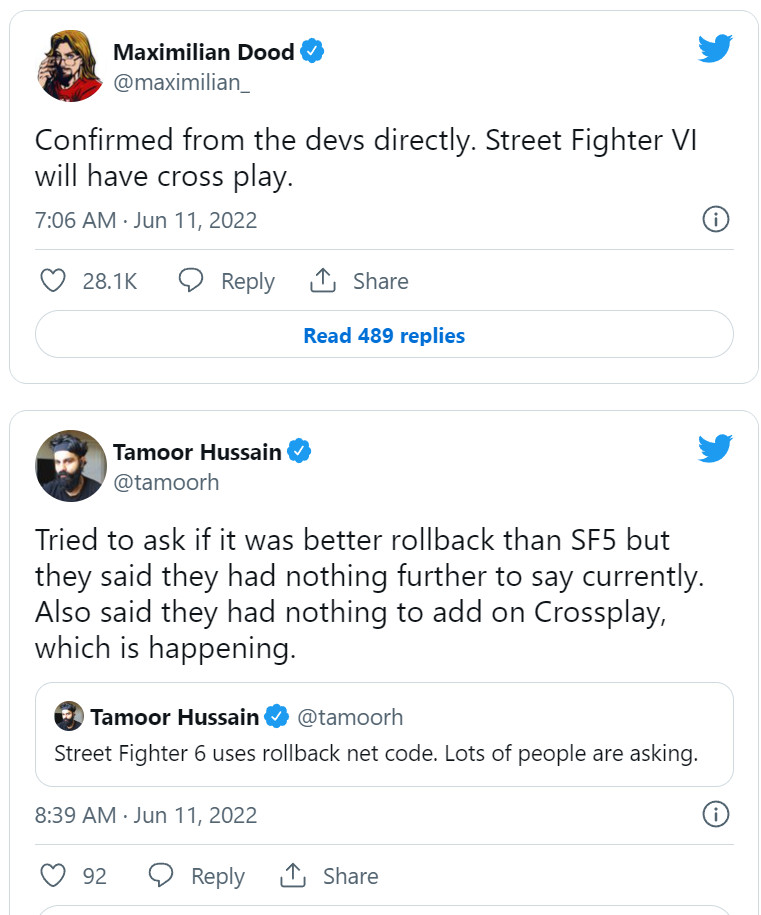Open info icon on Tamoor's tweet
Screen dimensions: 761x915
point(715,815)
